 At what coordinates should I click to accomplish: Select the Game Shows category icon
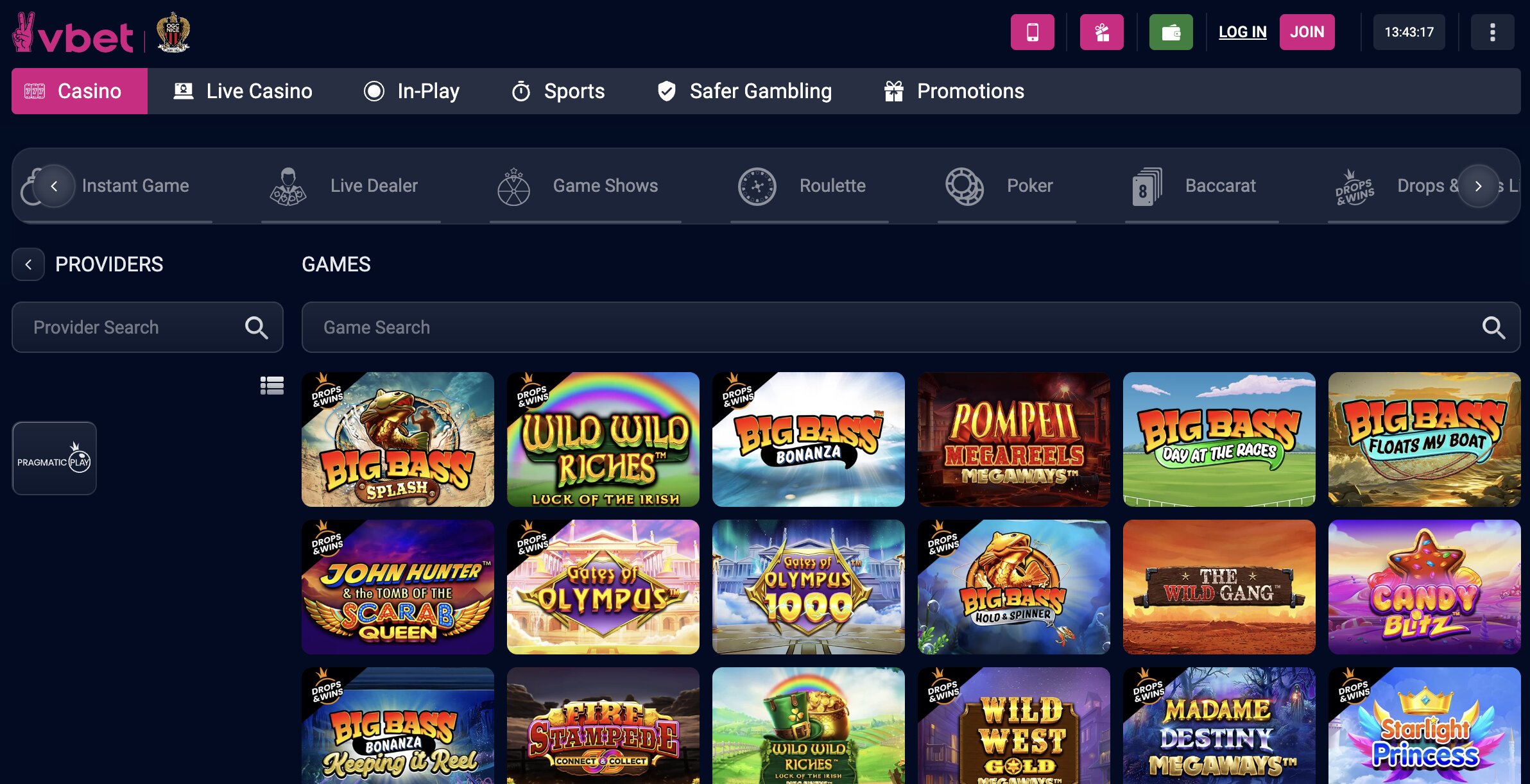(513, 186)
